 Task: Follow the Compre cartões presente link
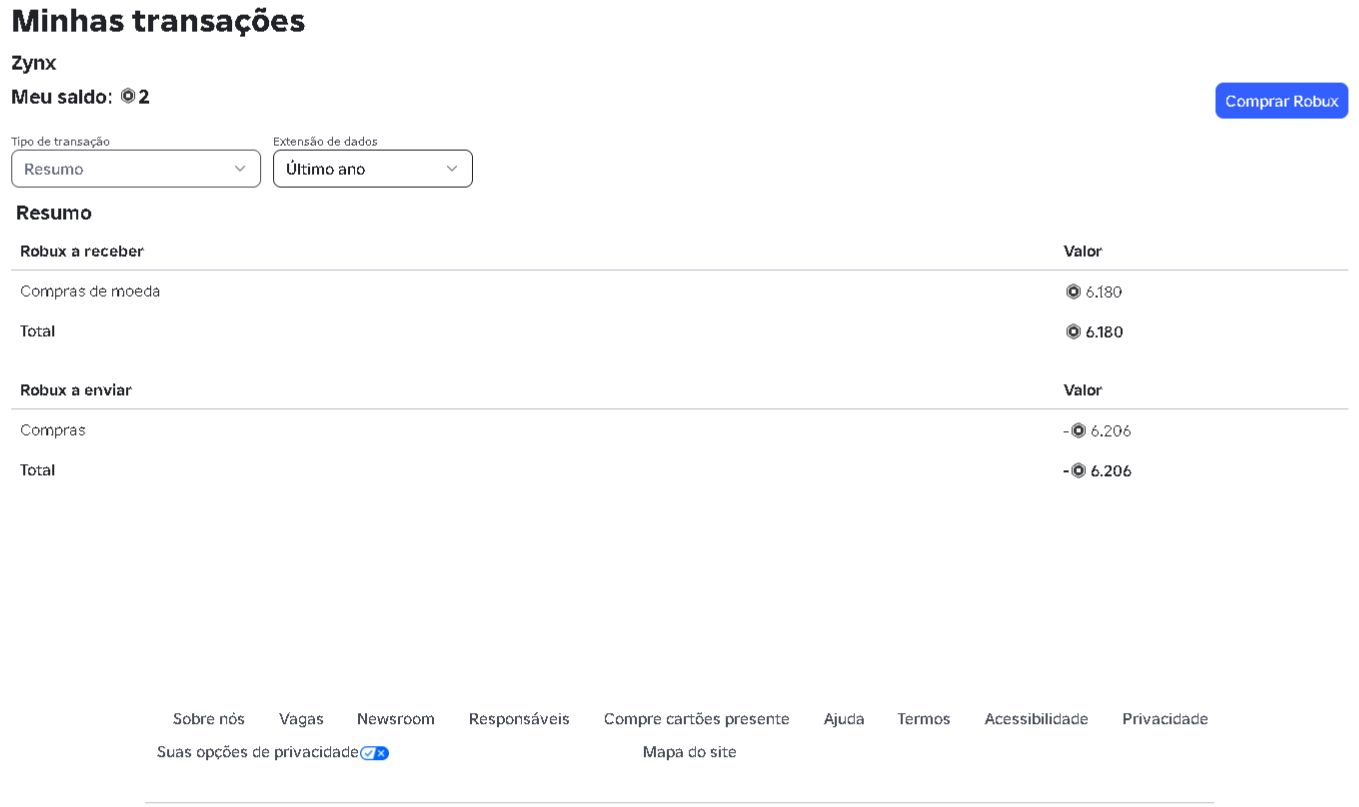tap(697, 719)
